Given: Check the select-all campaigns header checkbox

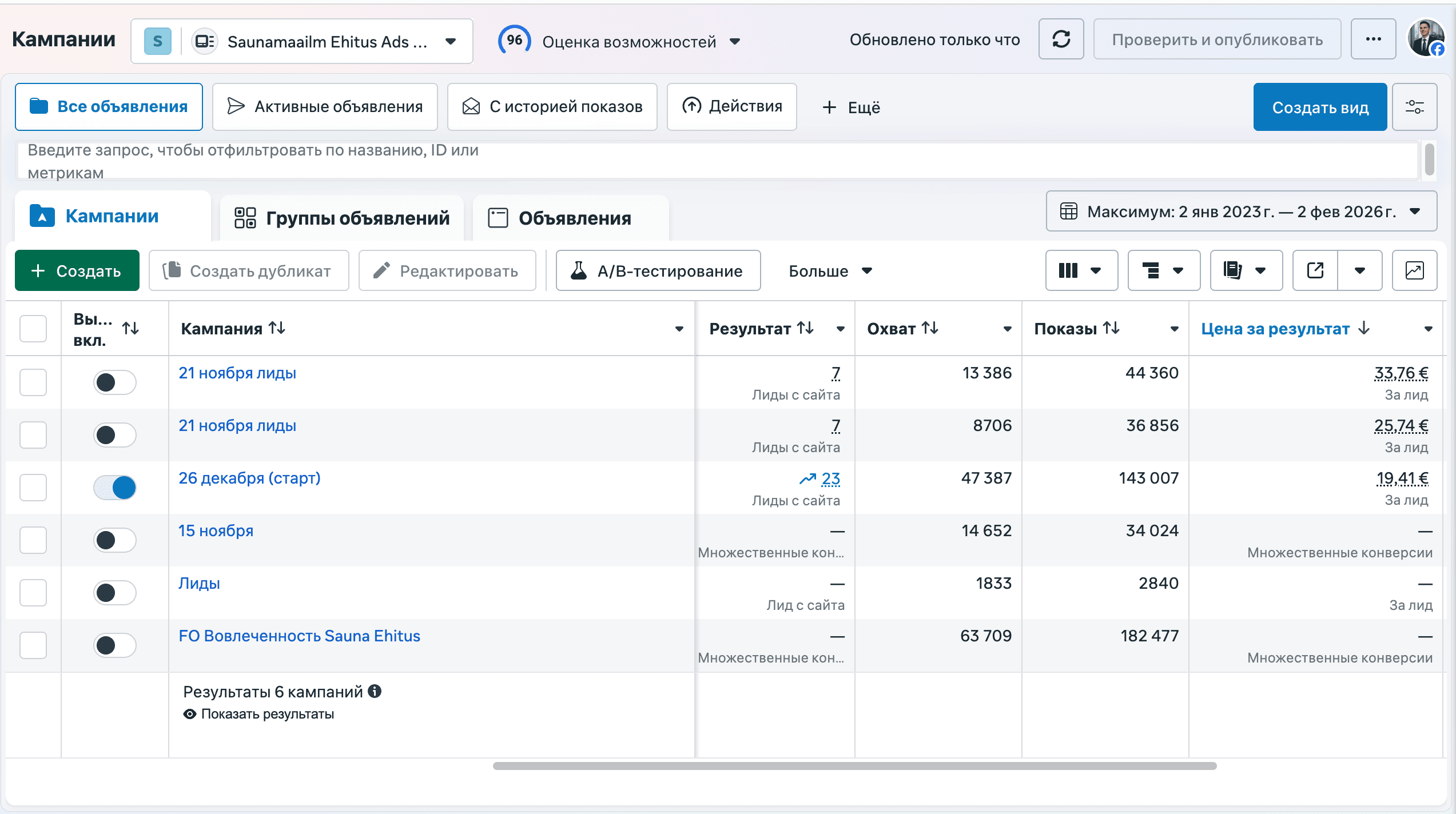Looking at the screenshot, I should [x=33, y=329].
